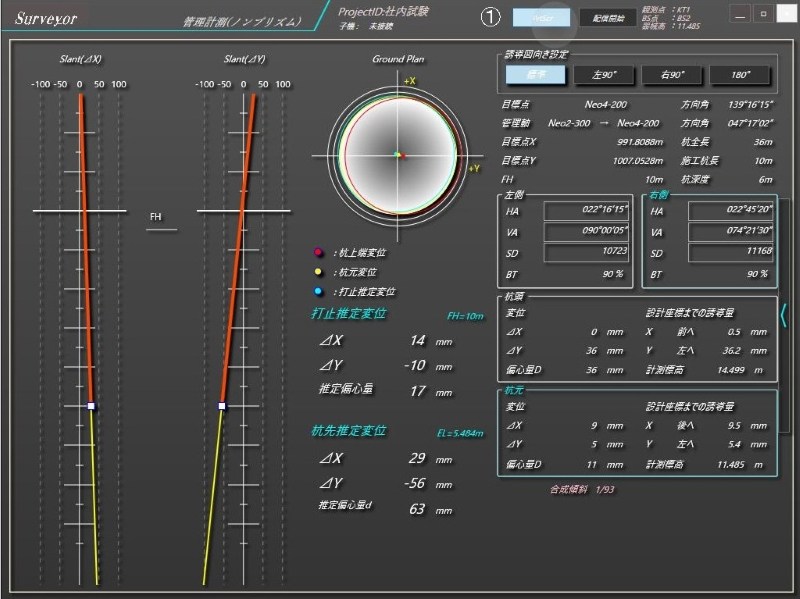Set view orientation to 左90°
Screen dimensions: 800x599
click(x=603, y=75)
